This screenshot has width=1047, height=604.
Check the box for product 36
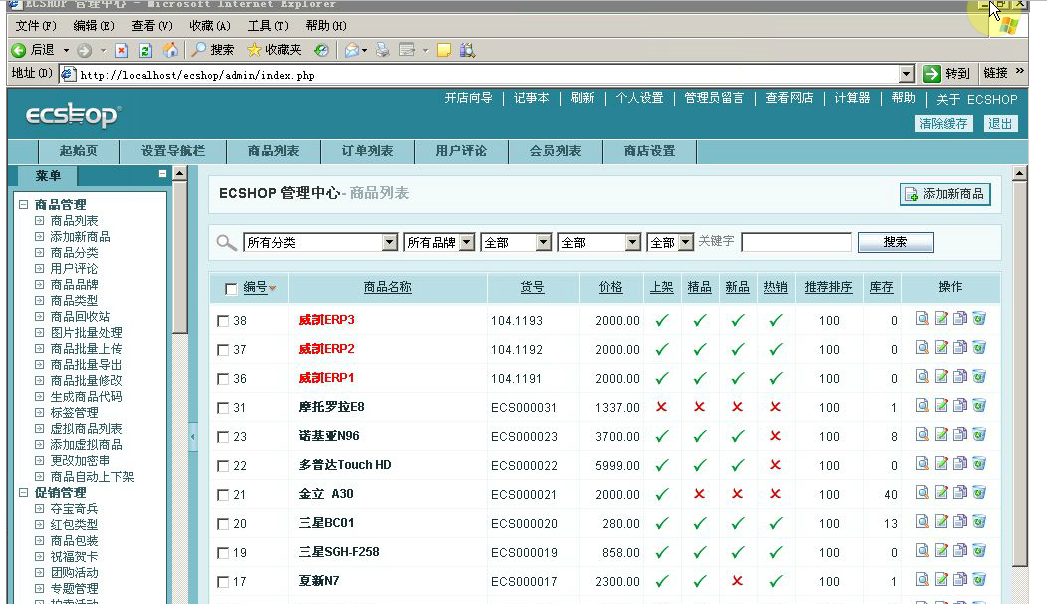tap(223, 379)
